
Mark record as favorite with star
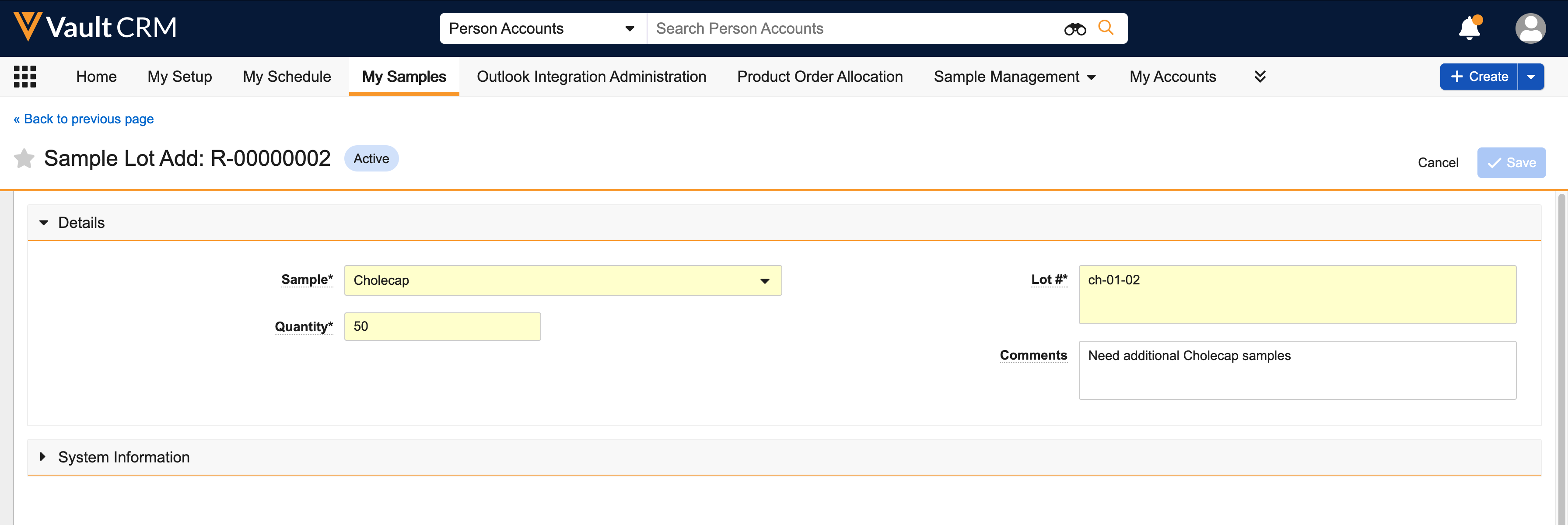click(24, 158)
